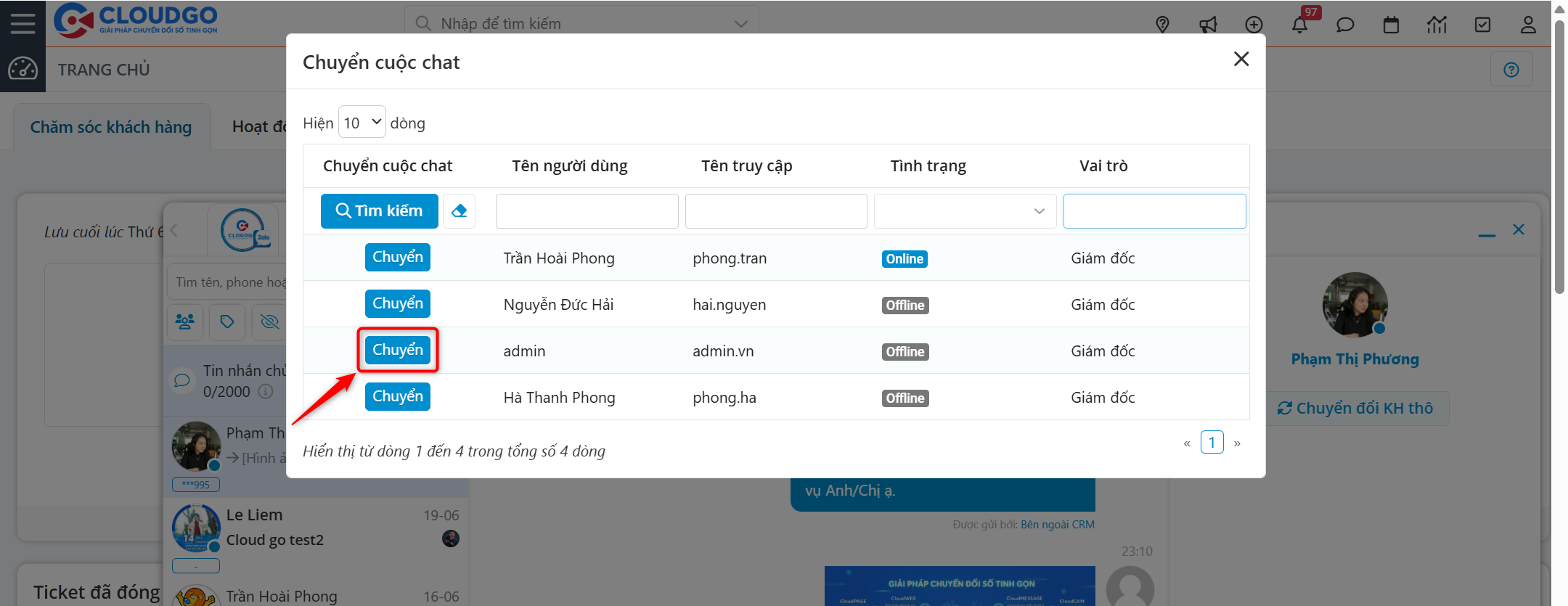Open the tasks checkbox icon in header

point(1482,25)
